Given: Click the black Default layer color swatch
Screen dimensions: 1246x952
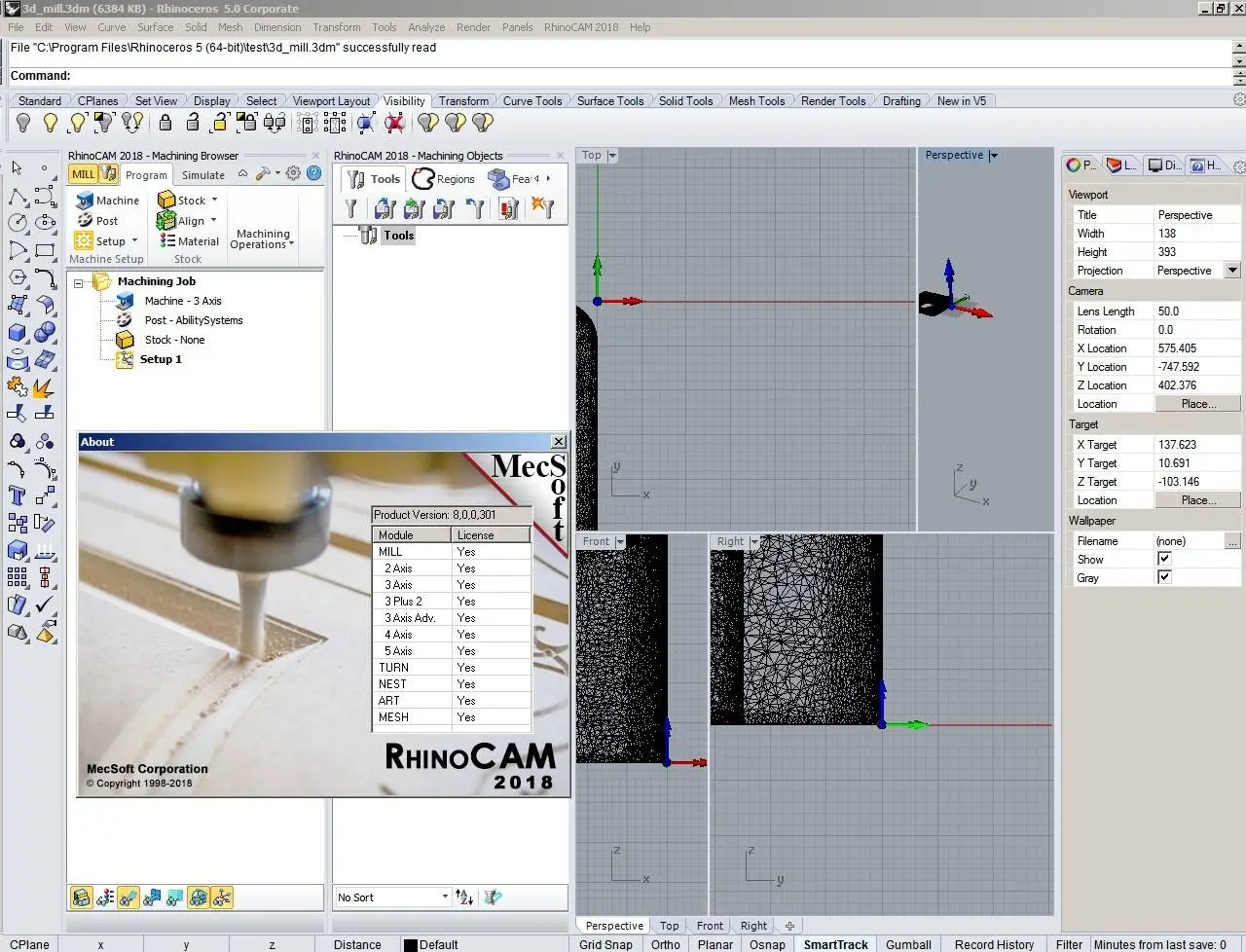Looking at the screenshot, I should [411, 945].
